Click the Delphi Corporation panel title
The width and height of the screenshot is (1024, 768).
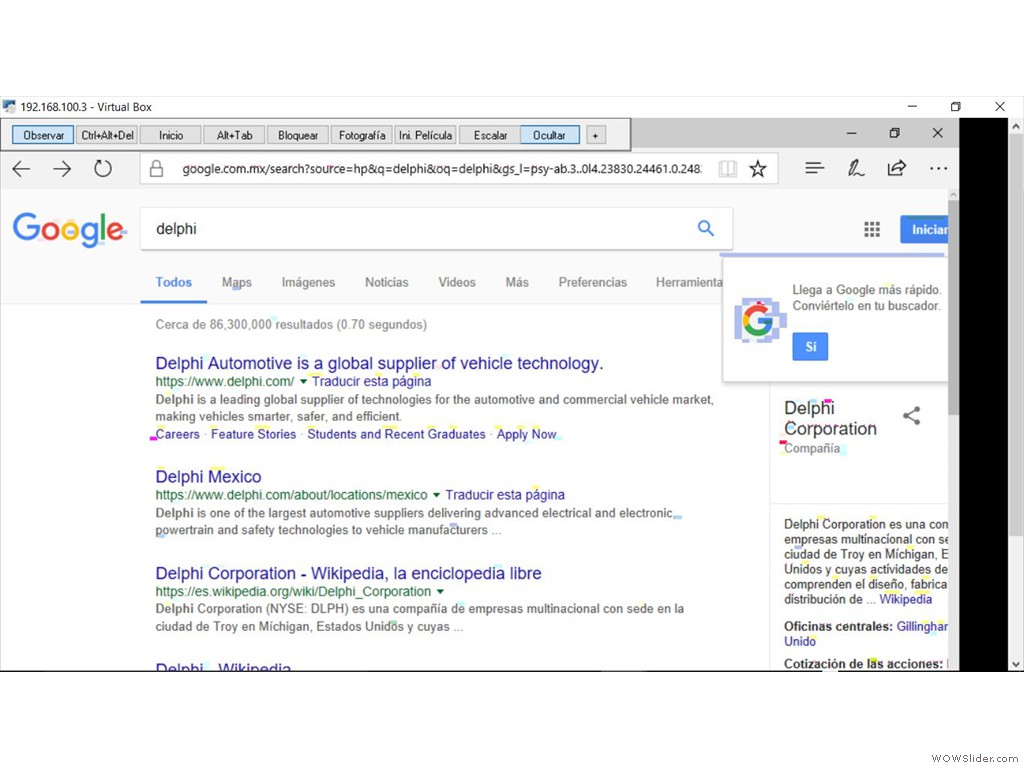(830, 418)
